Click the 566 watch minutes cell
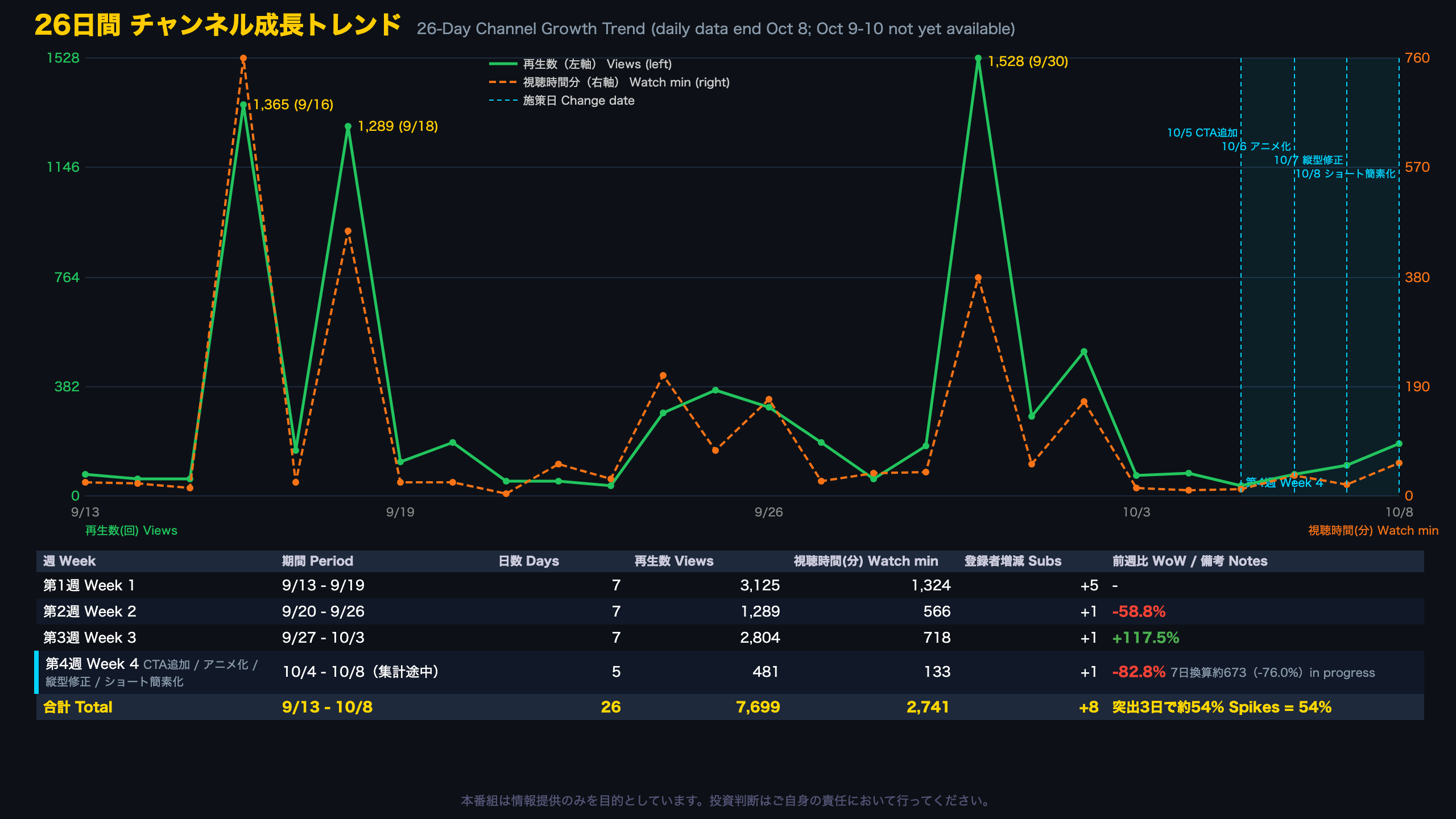Screen dimensions: 1456x819 [937, 611]
